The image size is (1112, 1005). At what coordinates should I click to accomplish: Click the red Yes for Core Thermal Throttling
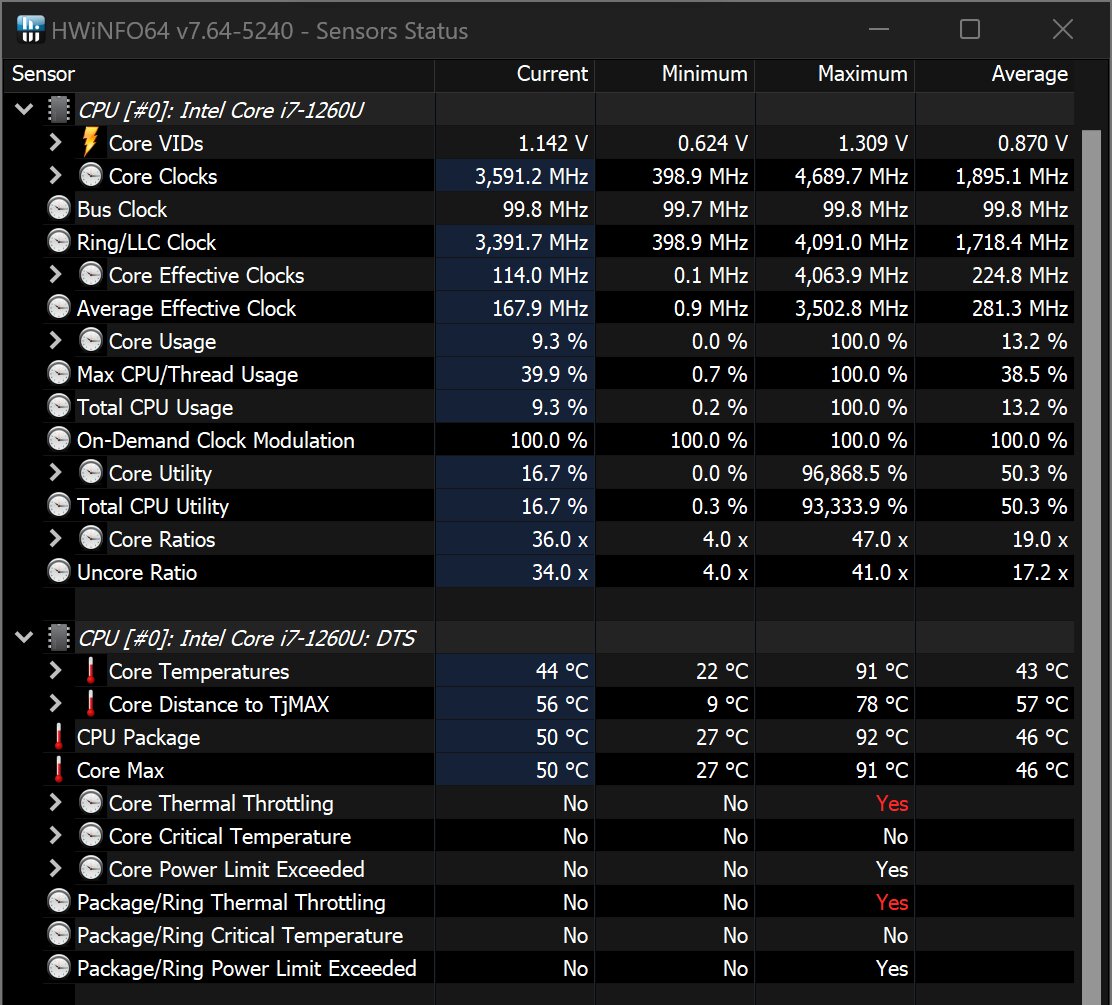891,803
